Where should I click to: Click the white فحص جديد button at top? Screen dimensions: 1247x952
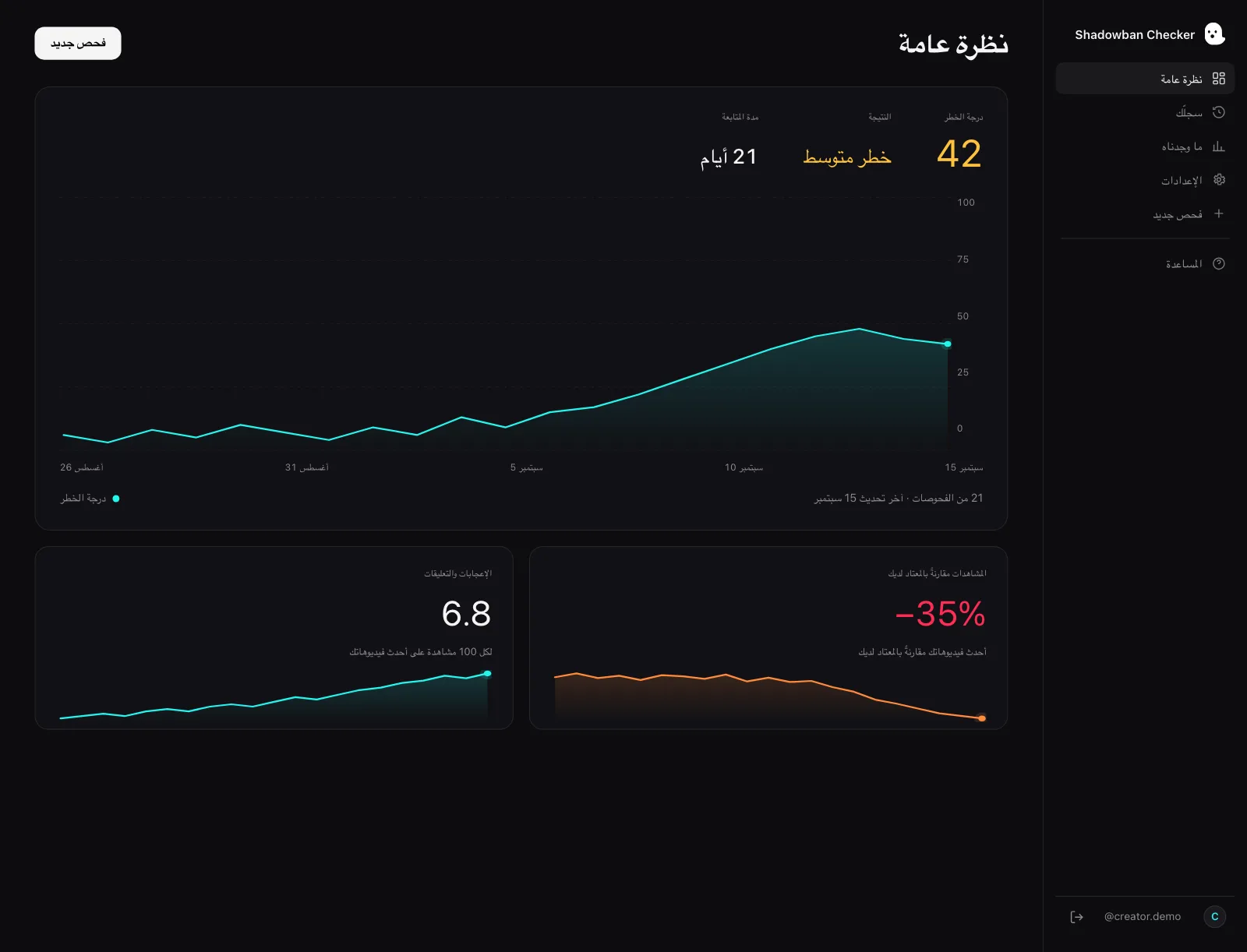point(78,44)
